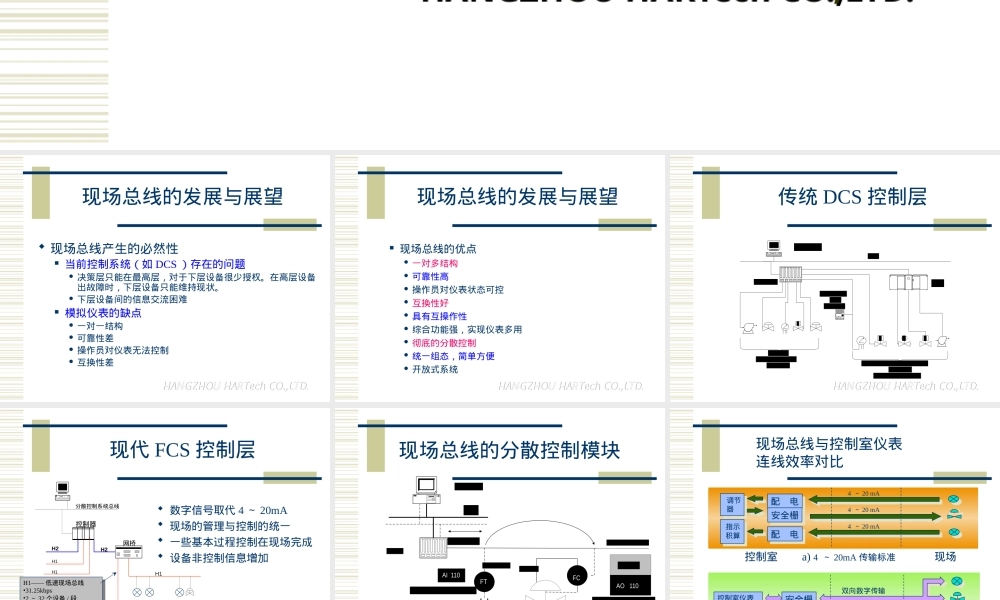
Task: Click the bullet 设备非控制信息增加
Action: (219, 558)
